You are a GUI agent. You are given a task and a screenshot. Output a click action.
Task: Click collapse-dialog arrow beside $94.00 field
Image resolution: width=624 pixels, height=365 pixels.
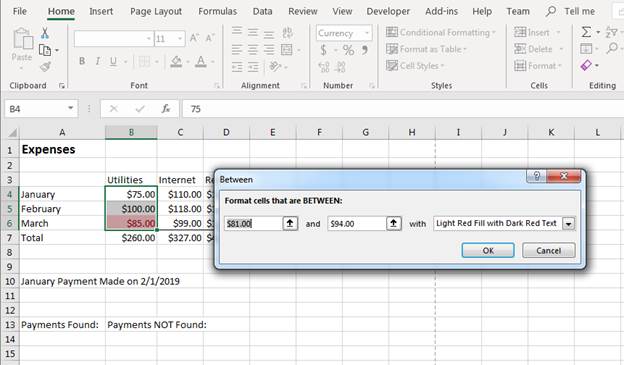[394, 224]
